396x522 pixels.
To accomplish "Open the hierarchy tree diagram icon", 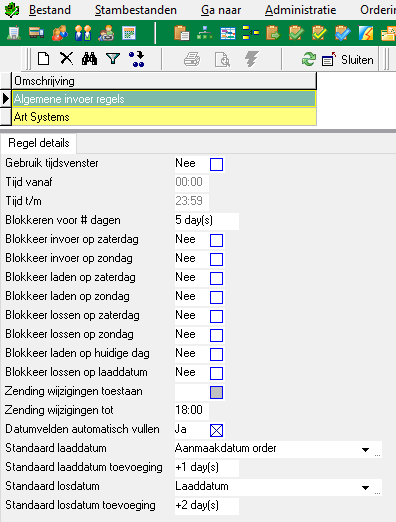I will coord(205,33).
